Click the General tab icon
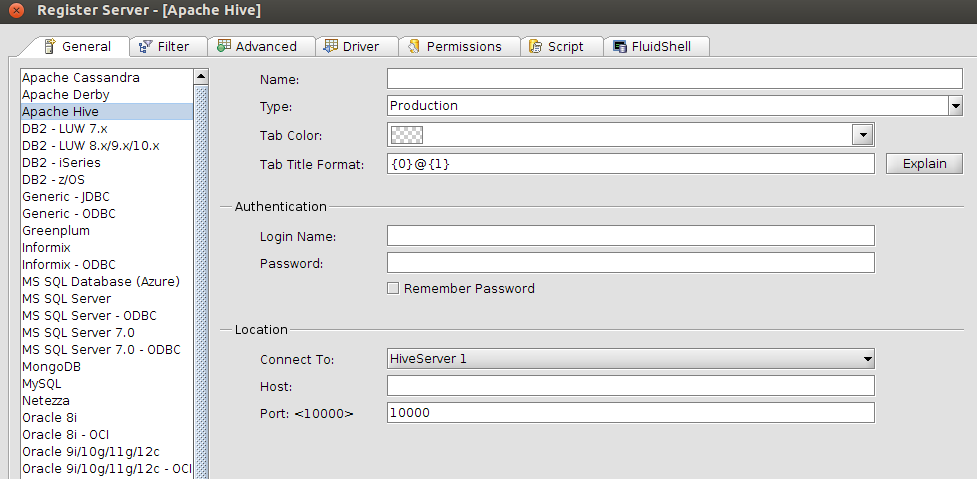 coord(51,46)
